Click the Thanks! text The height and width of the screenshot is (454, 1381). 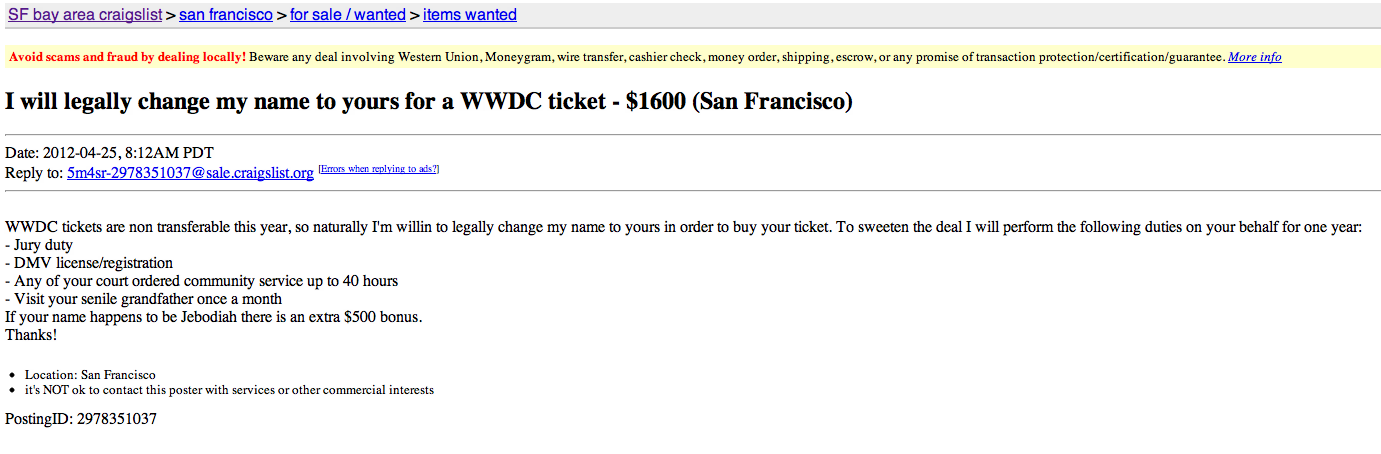tap(31, 335)
